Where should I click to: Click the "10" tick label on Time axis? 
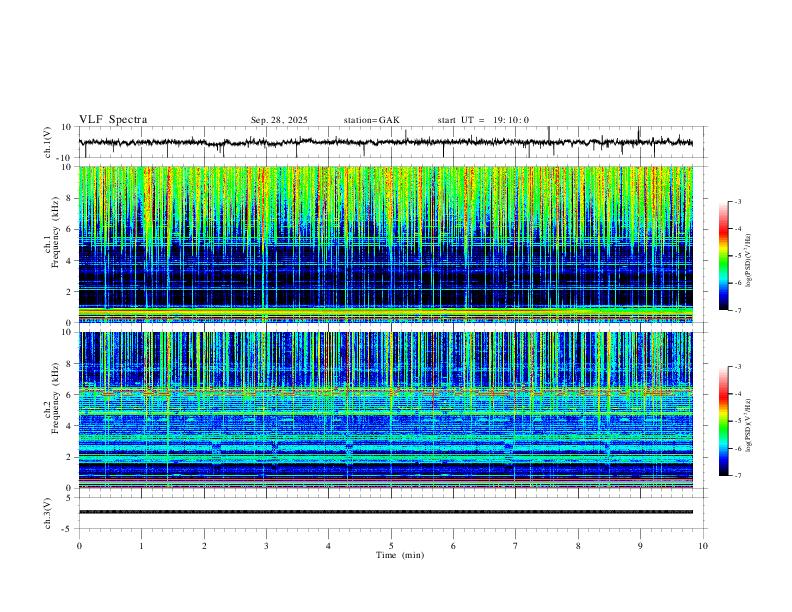coord(703,546)
